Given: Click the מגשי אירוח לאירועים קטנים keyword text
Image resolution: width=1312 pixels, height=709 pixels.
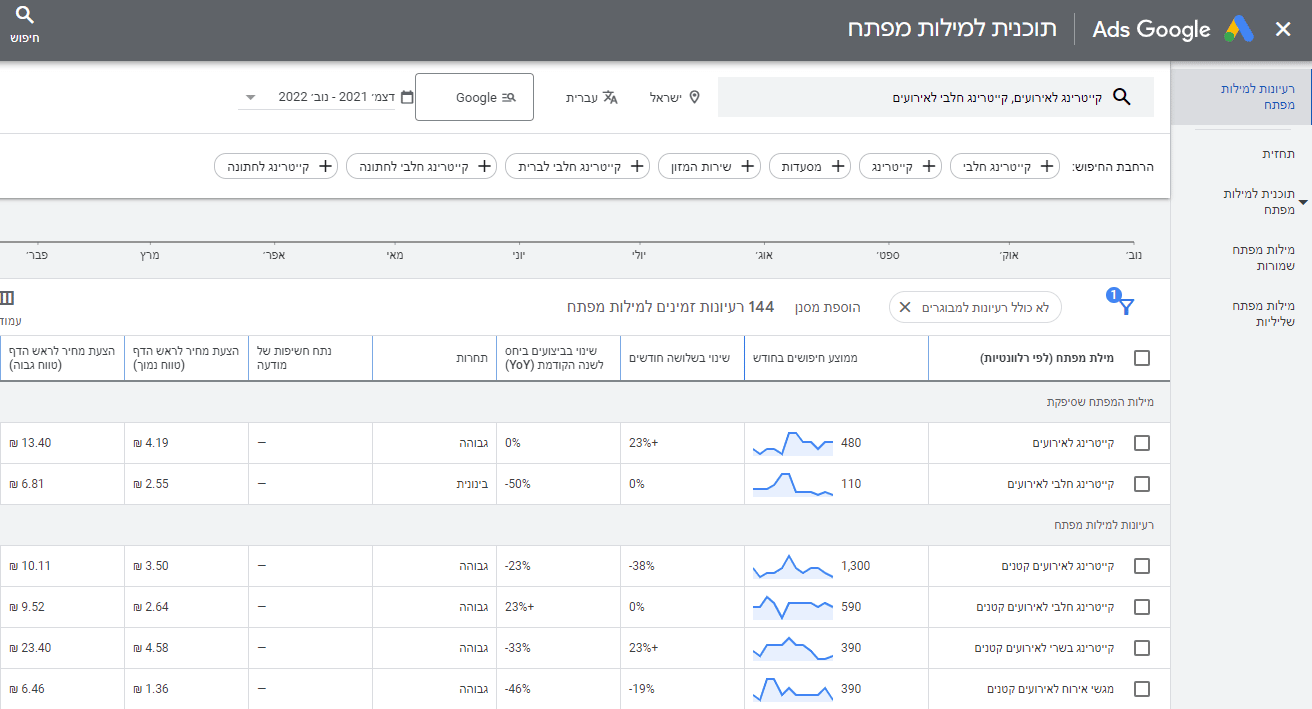Looking at the screenshot, I should point(1051,689).
